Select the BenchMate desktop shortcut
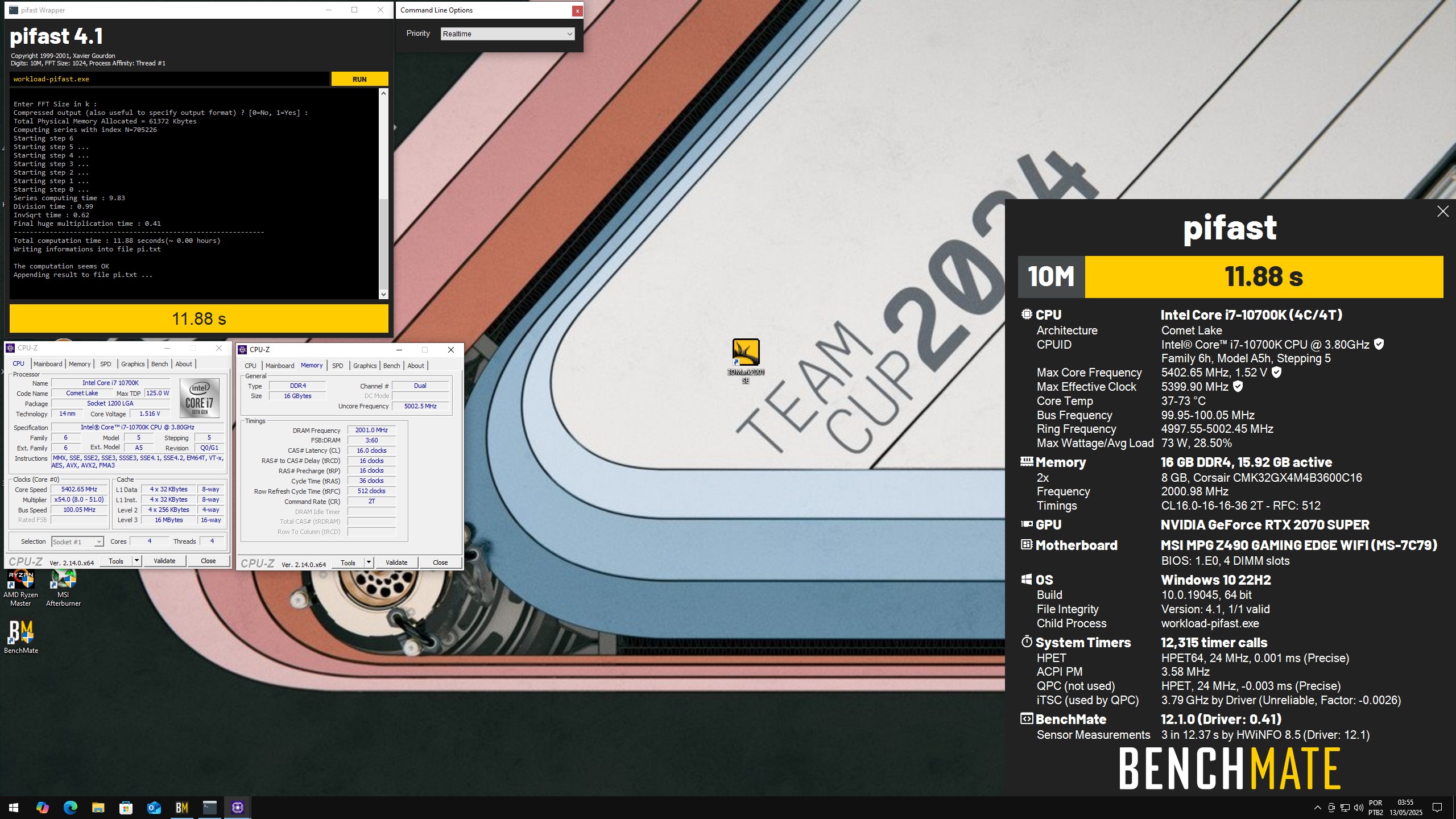 point(21,637)
